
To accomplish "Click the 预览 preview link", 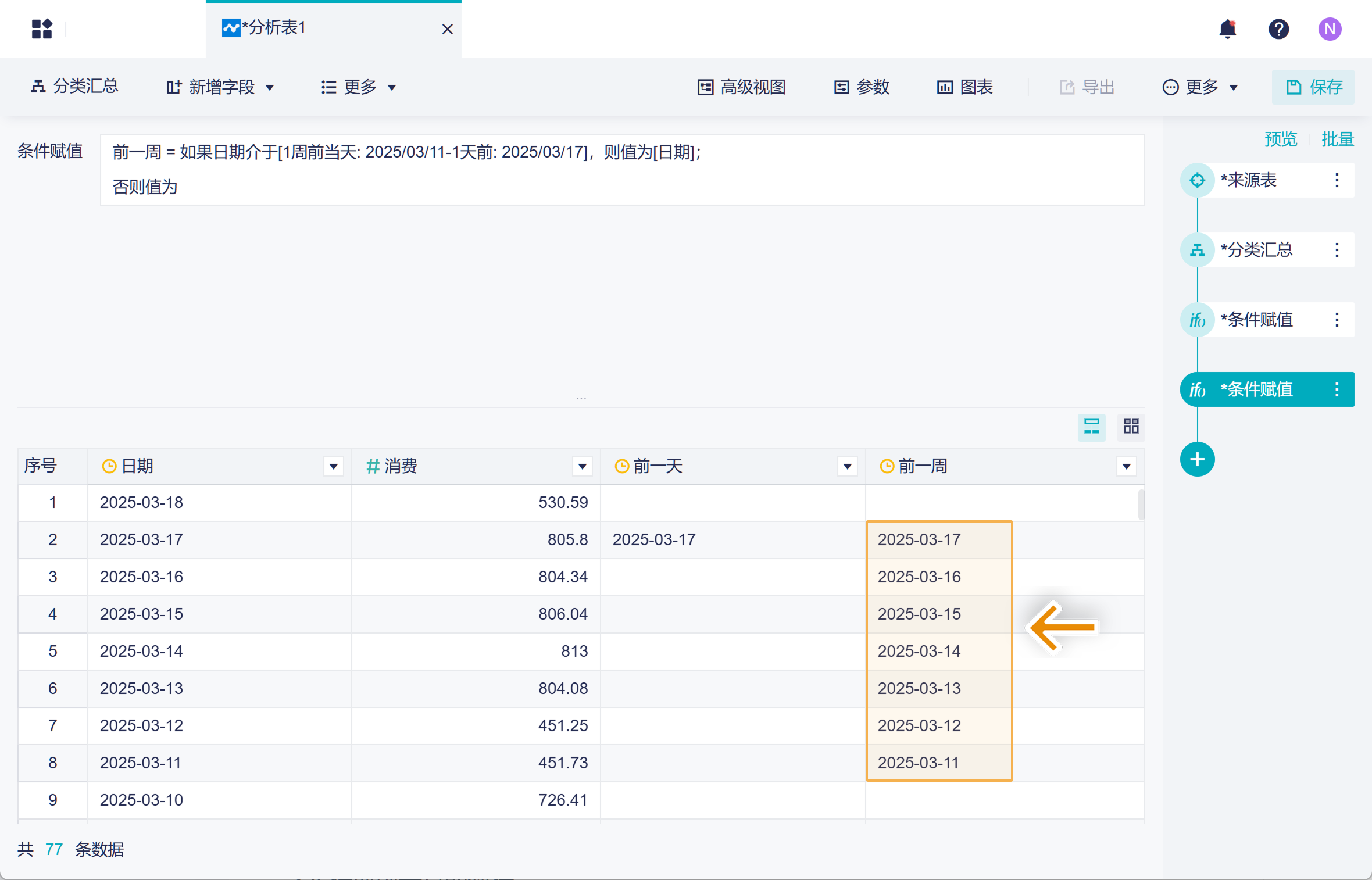I will coord(1280,139).
